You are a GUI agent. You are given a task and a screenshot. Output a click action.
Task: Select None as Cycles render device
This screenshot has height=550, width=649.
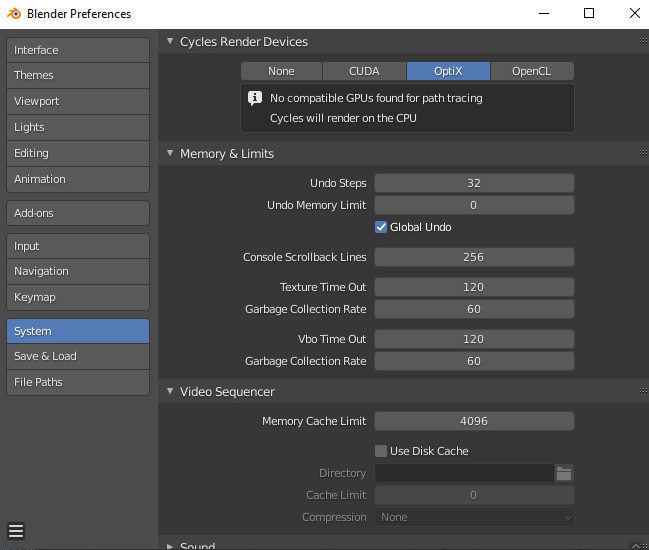pos(281,71)
